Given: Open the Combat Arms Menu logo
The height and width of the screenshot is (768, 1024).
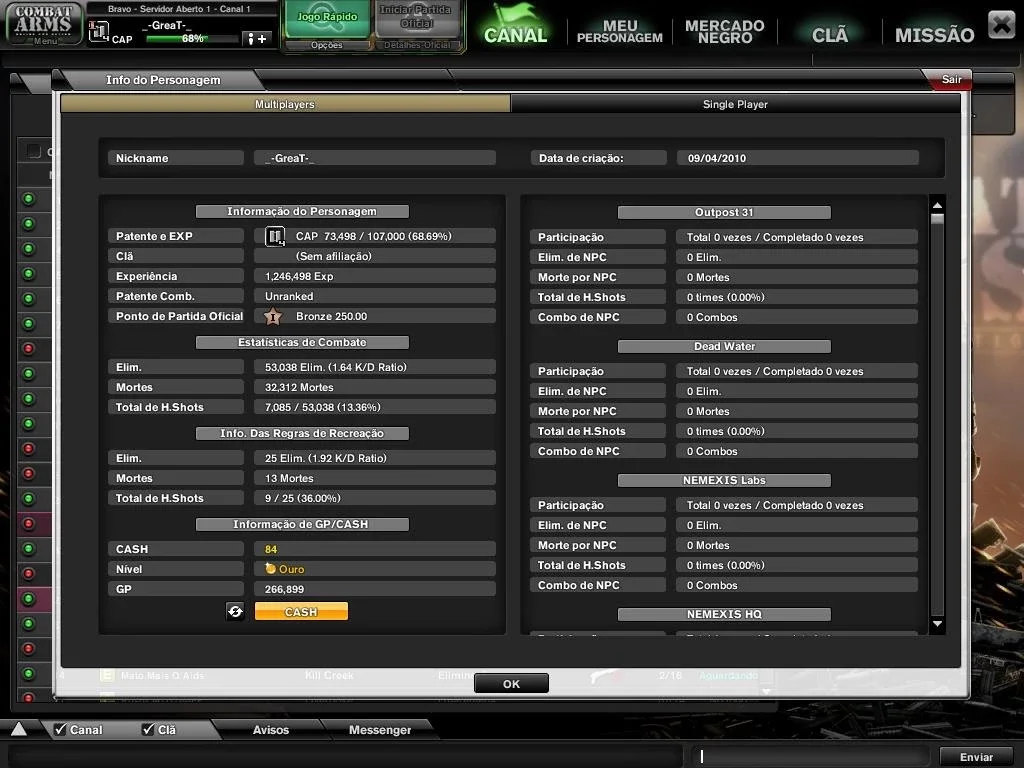Looking at the screenshot, I should tap(44, 24).
